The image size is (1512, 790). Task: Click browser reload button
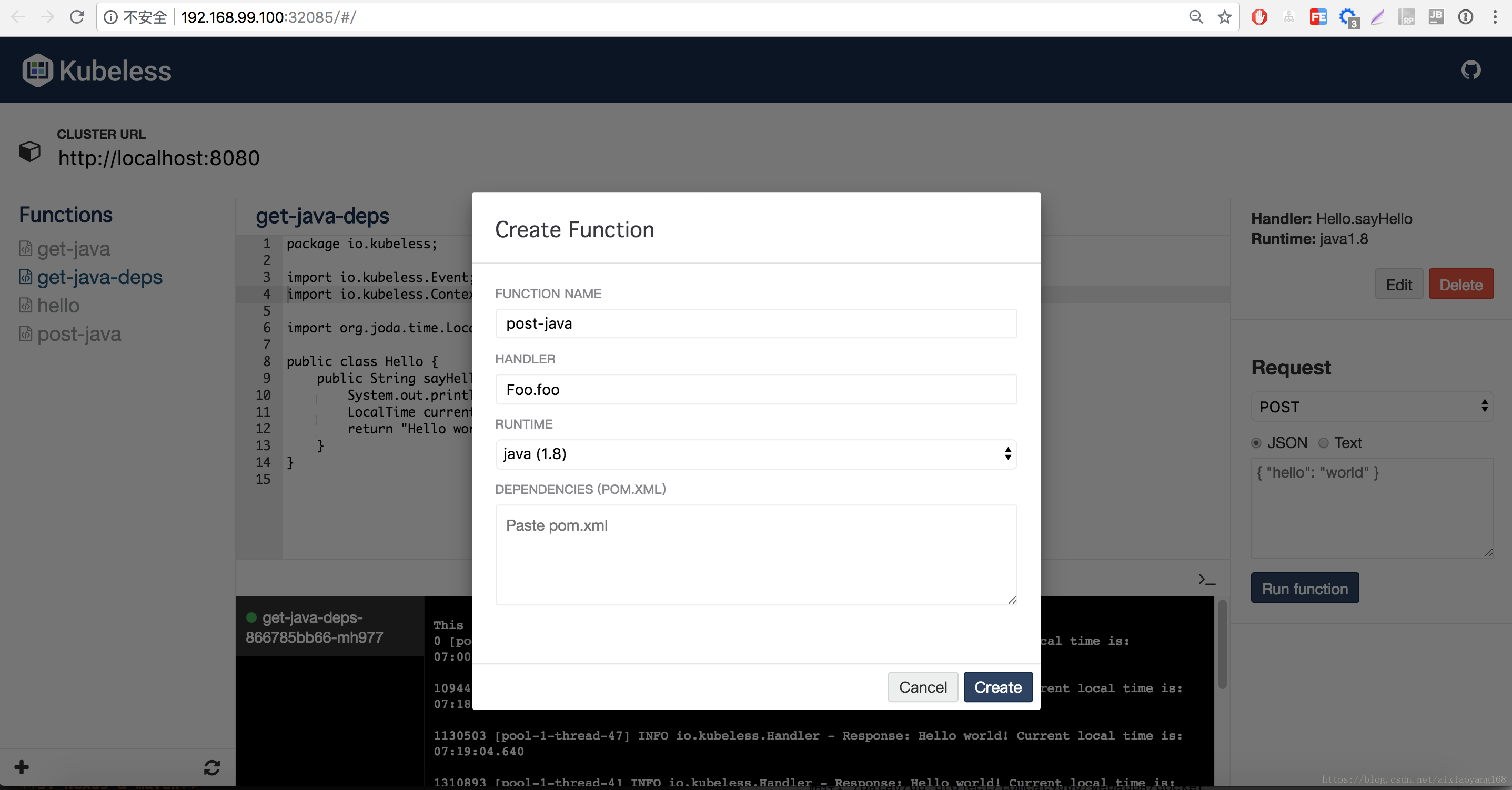pos(77,17)
